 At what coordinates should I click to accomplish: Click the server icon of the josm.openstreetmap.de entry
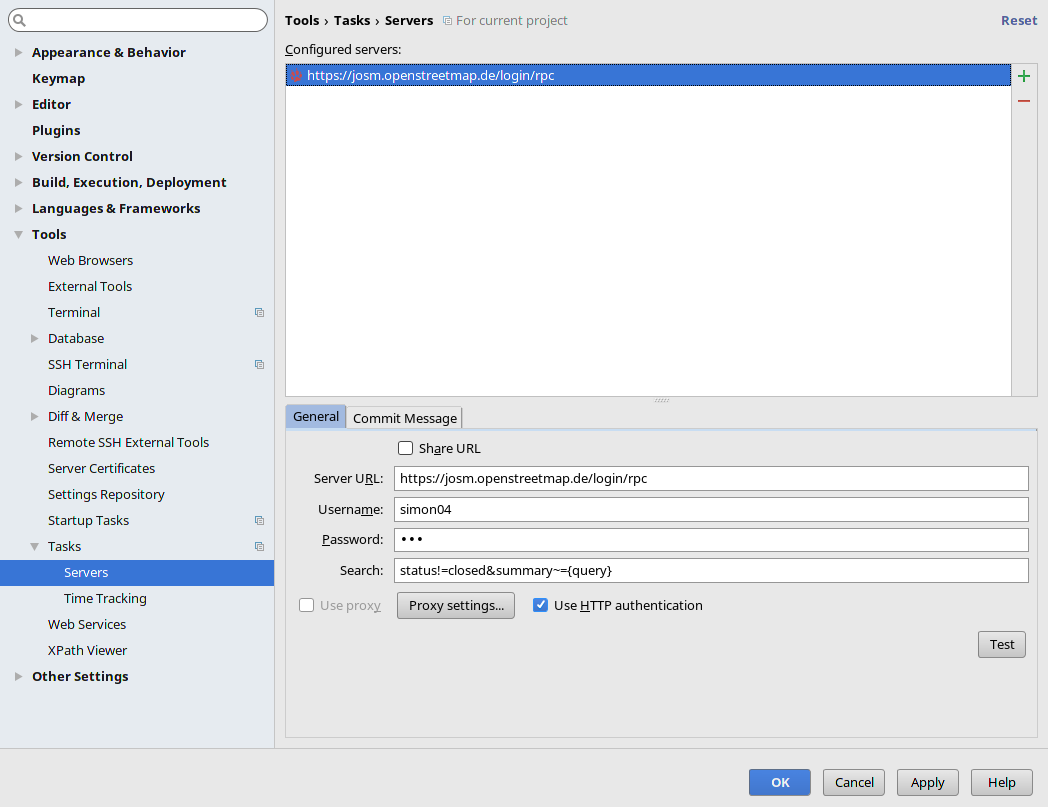pyautogui.click(x=296, y=76)
